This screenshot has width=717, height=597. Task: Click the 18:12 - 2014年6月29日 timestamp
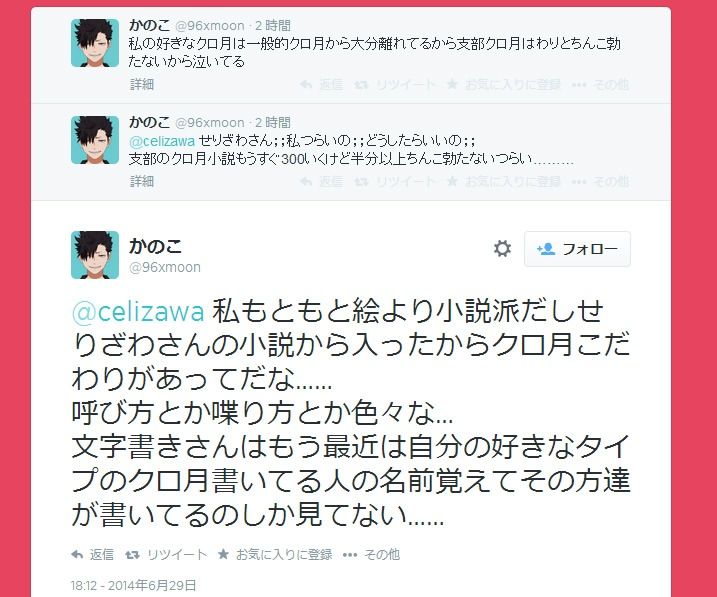(x=133, y=585)
